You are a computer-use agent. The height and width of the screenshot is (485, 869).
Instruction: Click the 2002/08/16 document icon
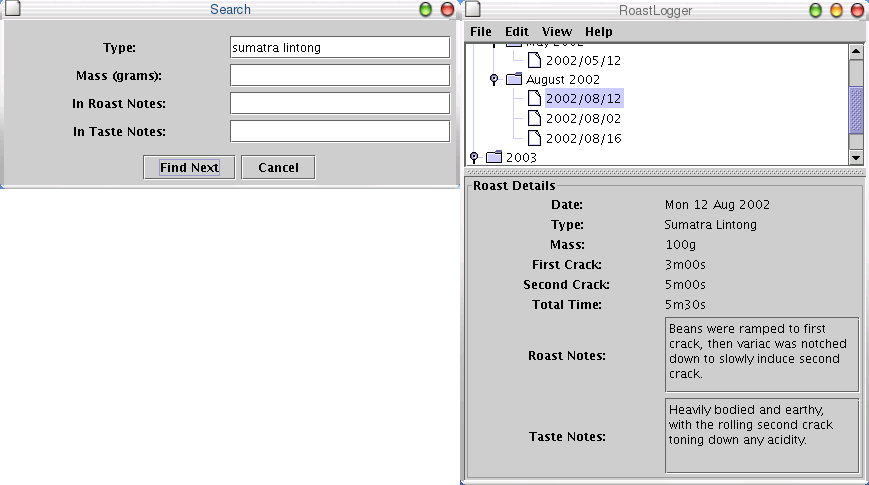[534, 138]
